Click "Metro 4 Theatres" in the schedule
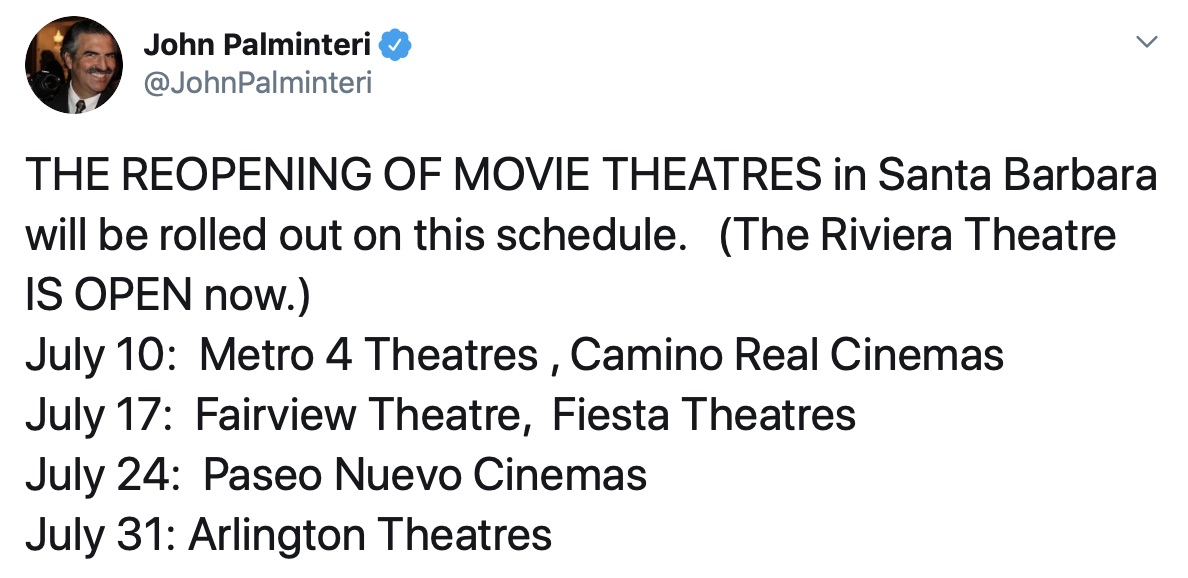The image size is (1188, 578). click(369, 356)
